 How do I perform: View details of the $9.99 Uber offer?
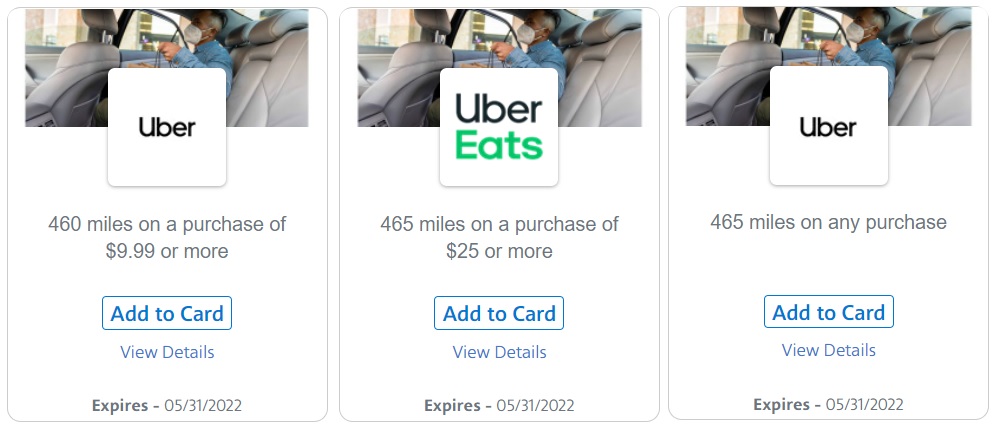[x=167, y=352]
